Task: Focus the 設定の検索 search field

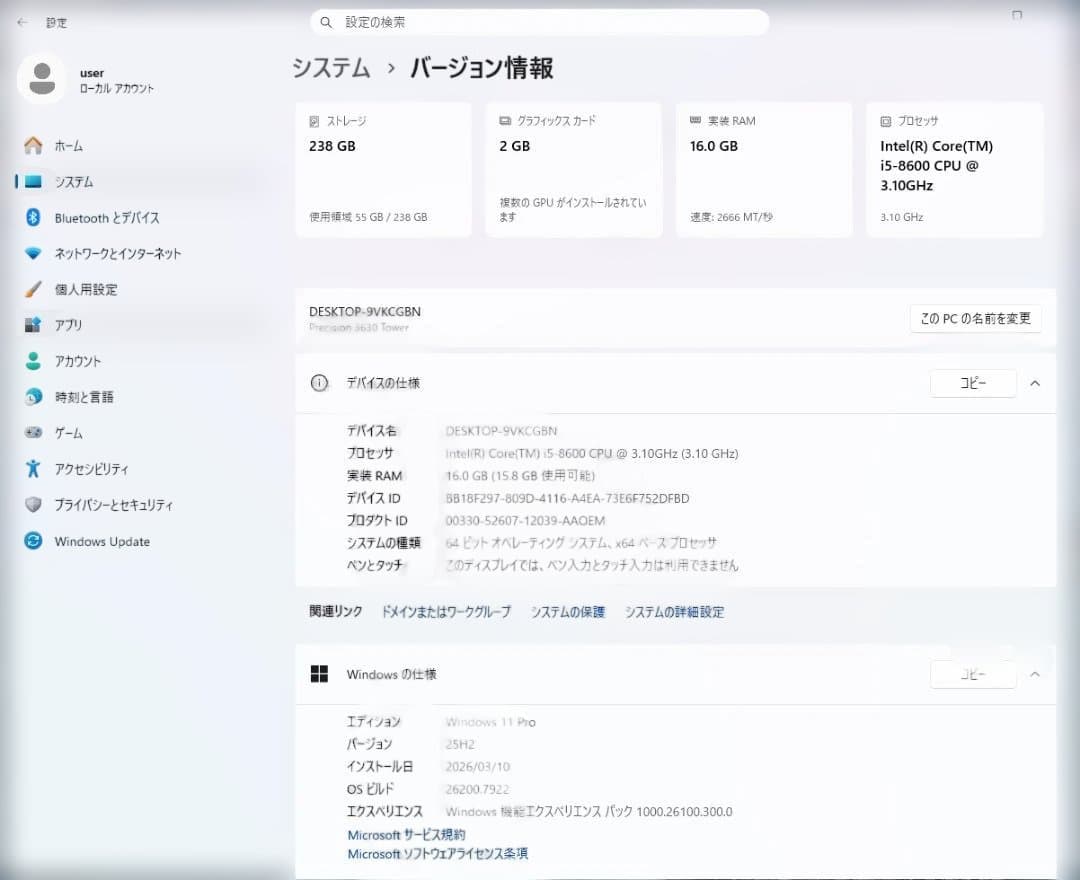Action: click(x=539, y=22)
